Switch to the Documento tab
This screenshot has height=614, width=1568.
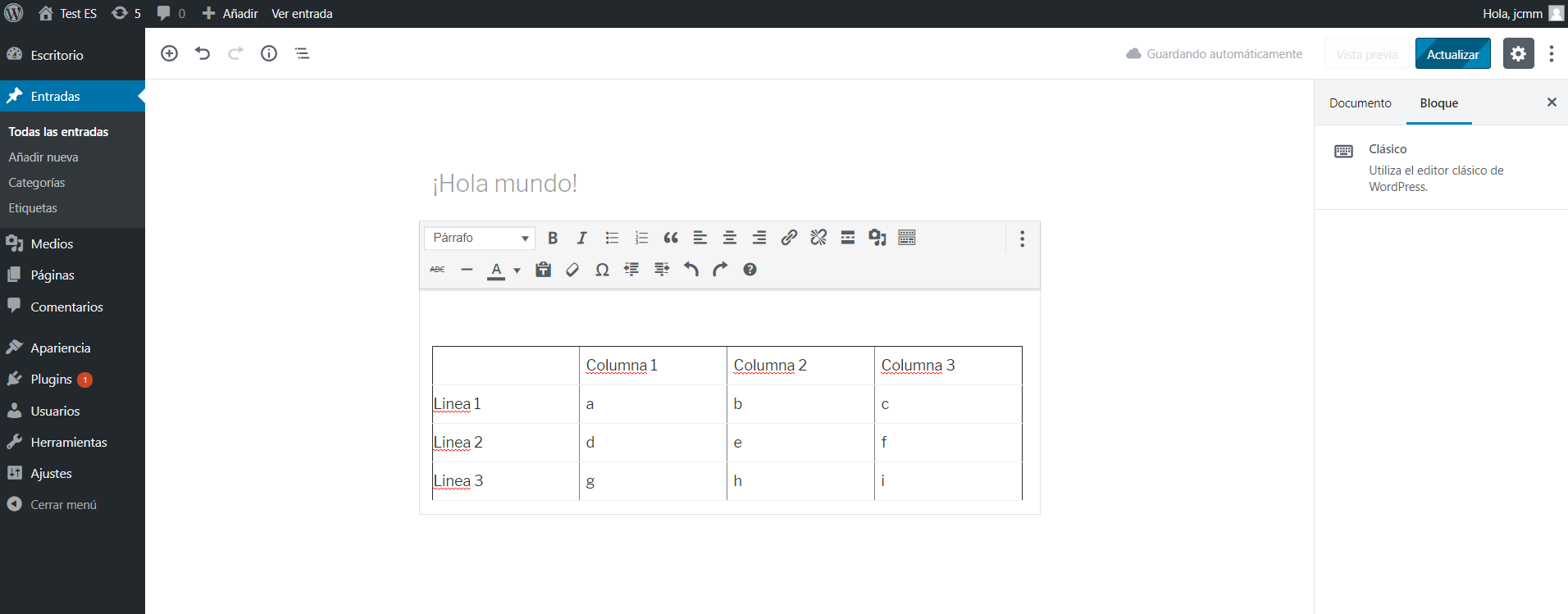pyautogui.click(x=1360, y=103)
